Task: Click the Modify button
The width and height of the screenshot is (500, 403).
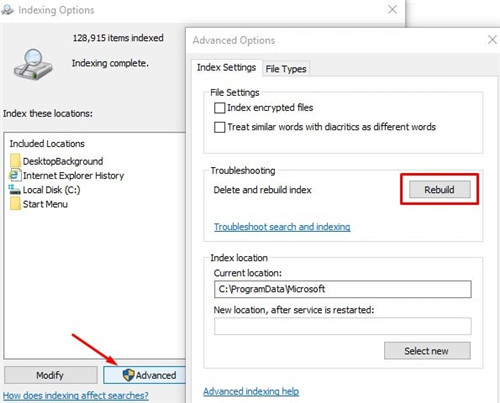Action: coord(51,375)
